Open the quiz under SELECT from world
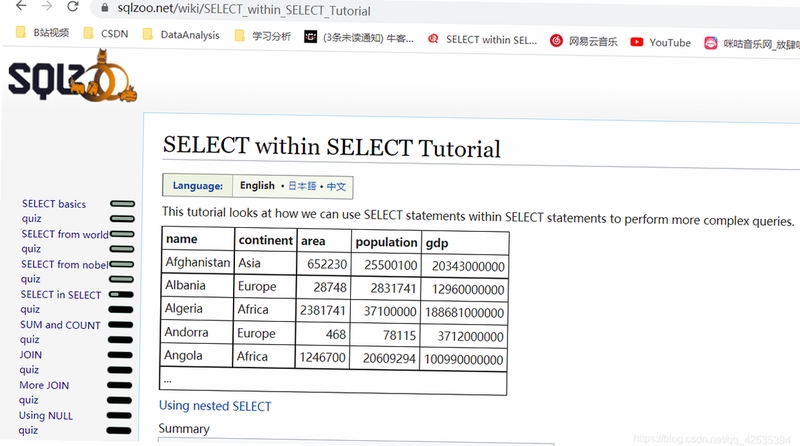 click(x=31, y=249)
